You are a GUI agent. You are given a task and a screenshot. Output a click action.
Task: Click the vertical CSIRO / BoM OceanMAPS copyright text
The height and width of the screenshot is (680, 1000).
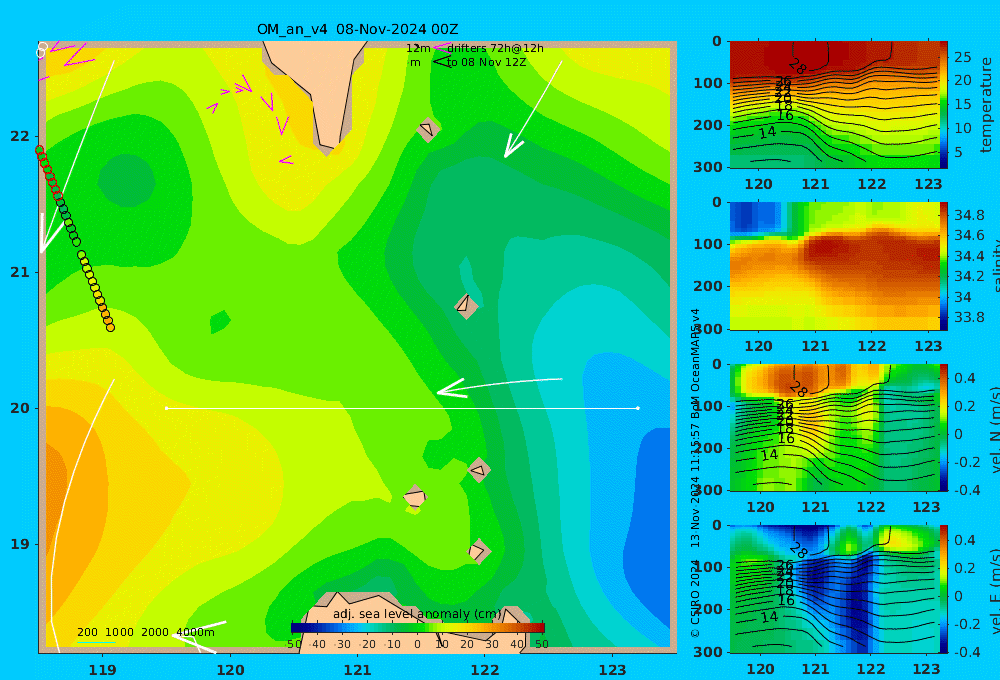coord(696,473)
